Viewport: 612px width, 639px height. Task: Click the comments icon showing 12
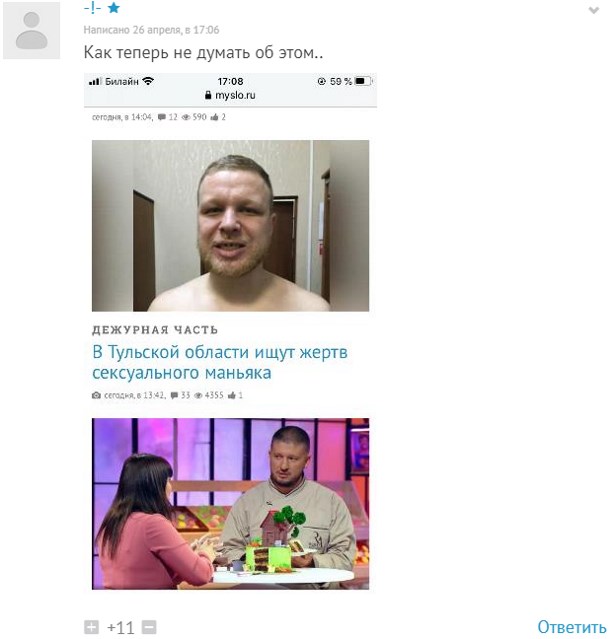click(x=162, y=117)
